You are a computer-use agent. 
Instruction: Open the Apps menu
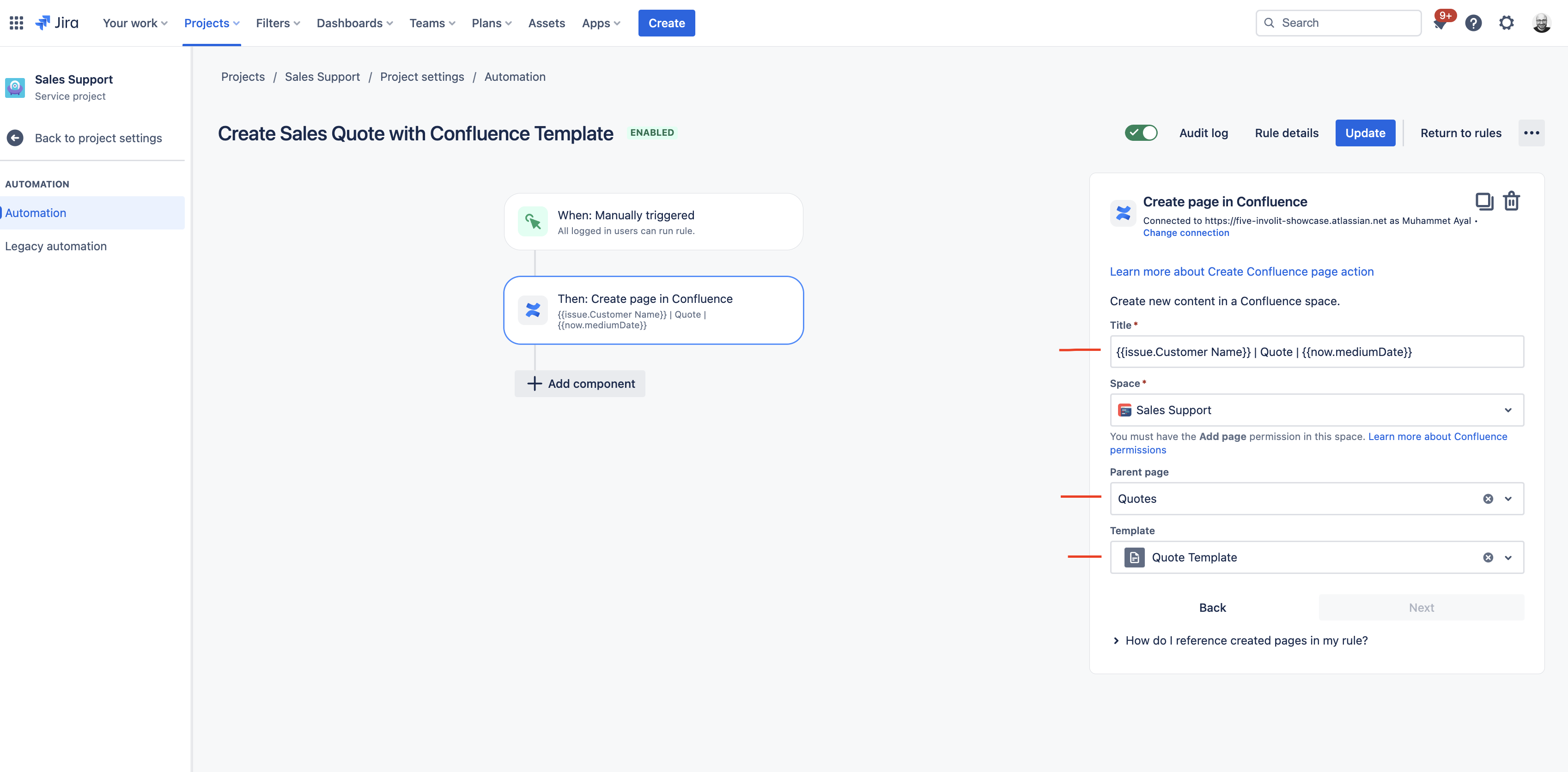click(601, 23)
